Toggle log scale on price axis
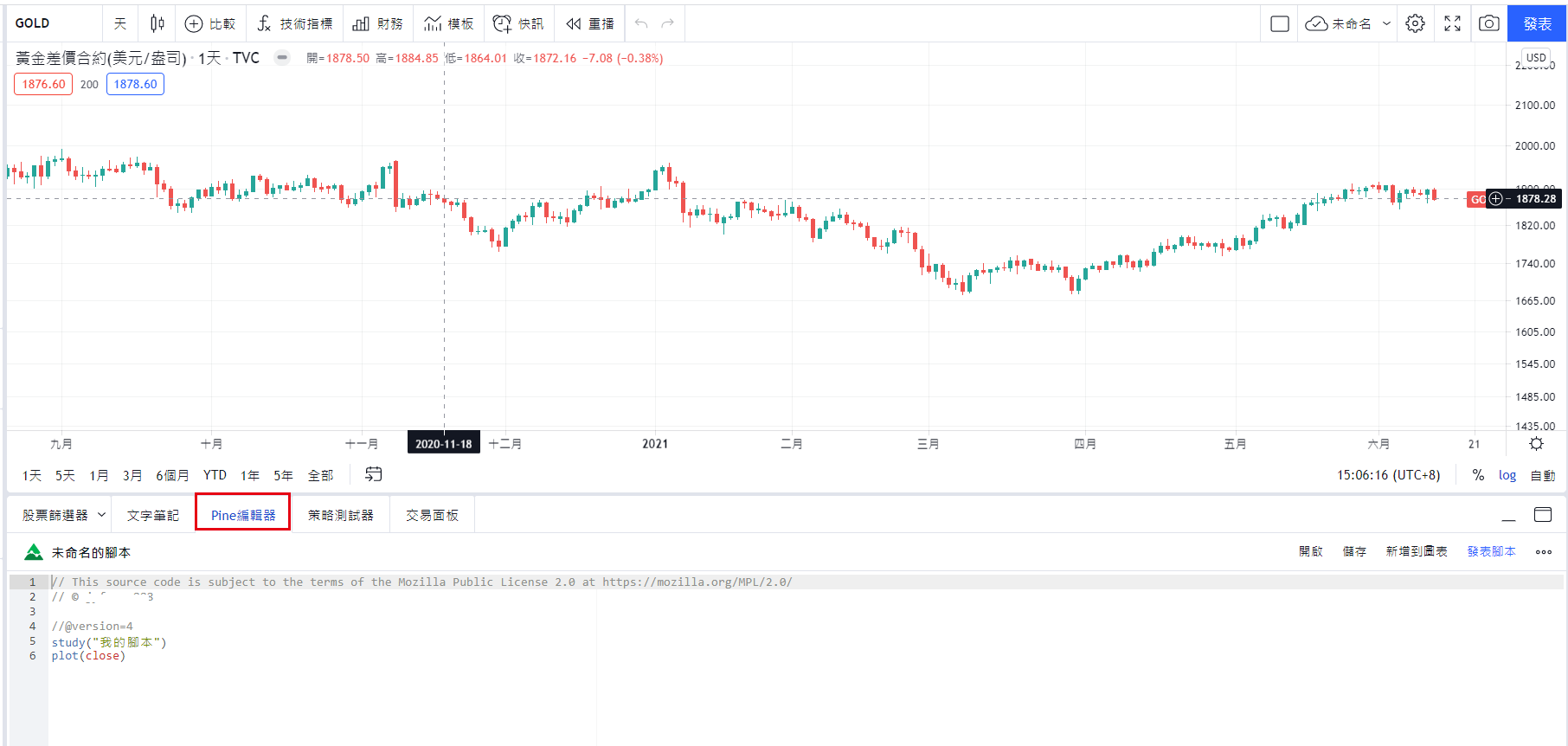 click(1507, 475)
